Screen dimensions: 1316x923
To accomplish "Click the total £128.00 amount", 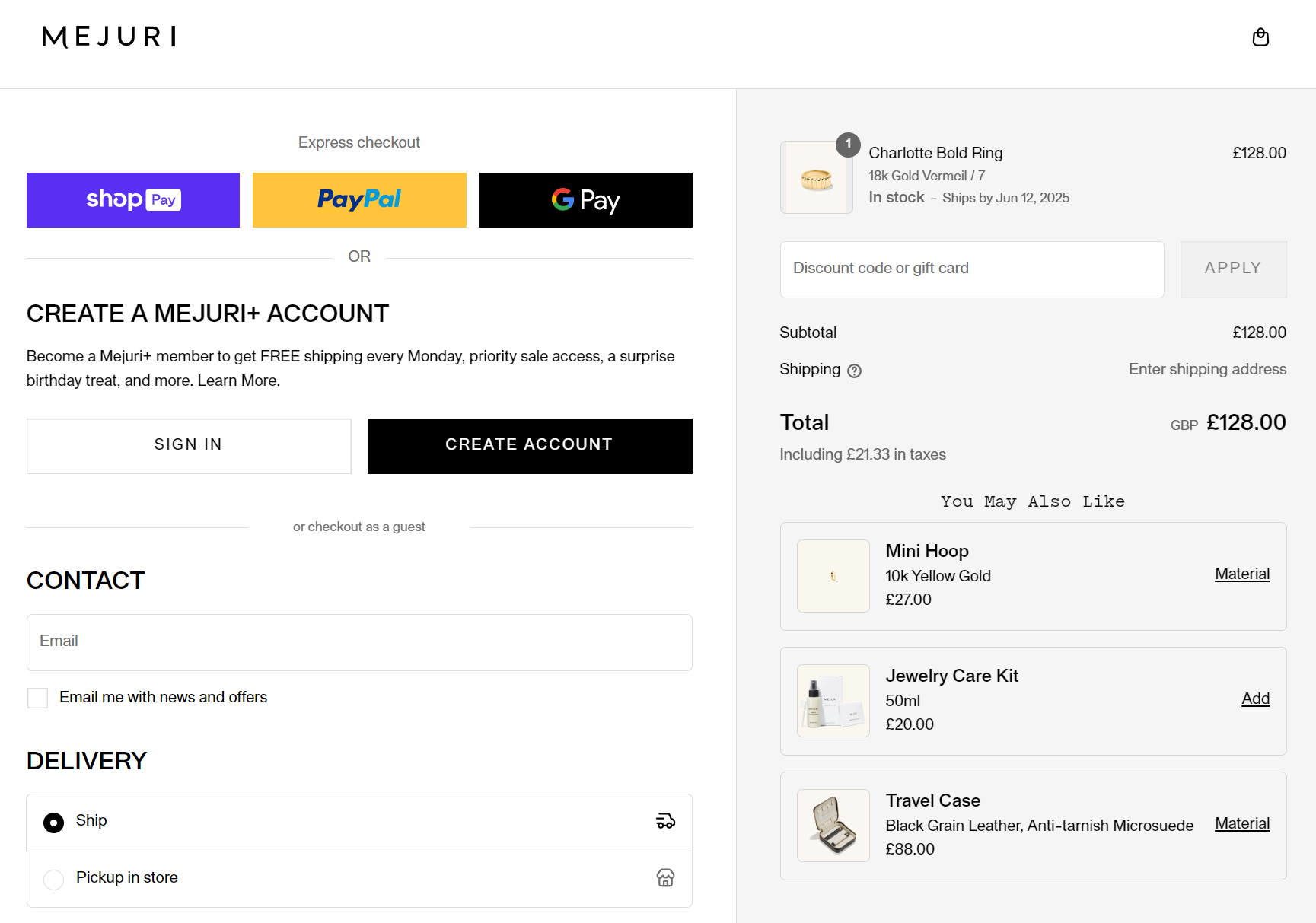I will tap(1246, 422).
